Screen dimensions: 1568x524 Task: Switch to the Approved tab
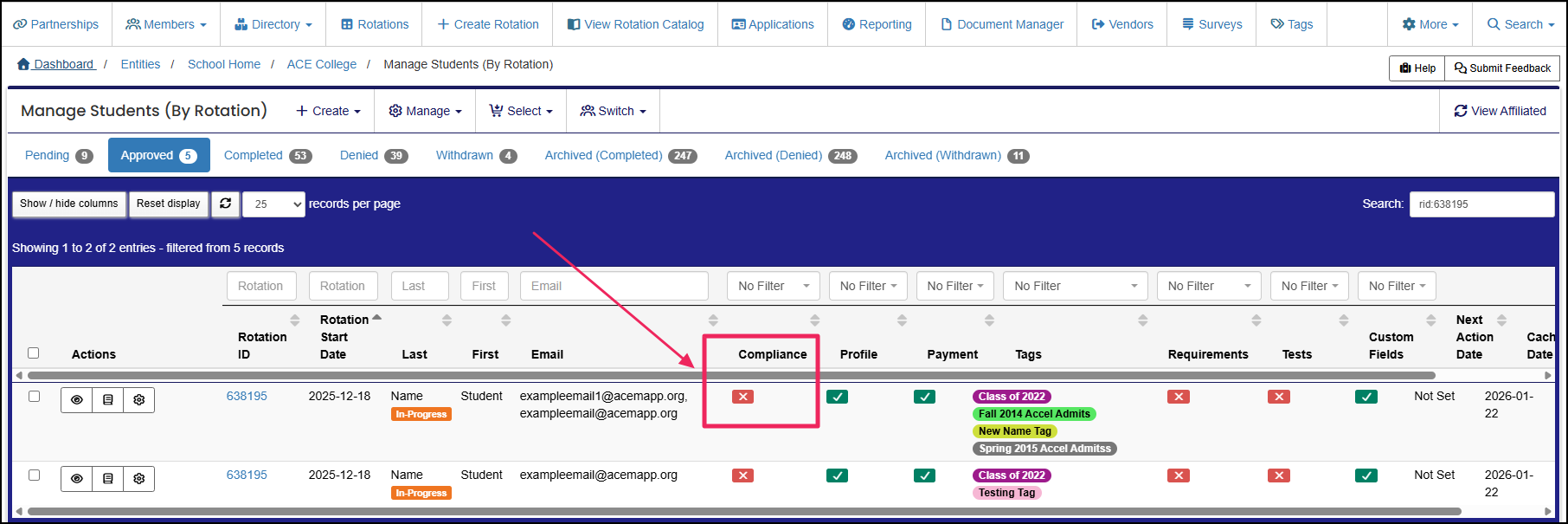159,155
